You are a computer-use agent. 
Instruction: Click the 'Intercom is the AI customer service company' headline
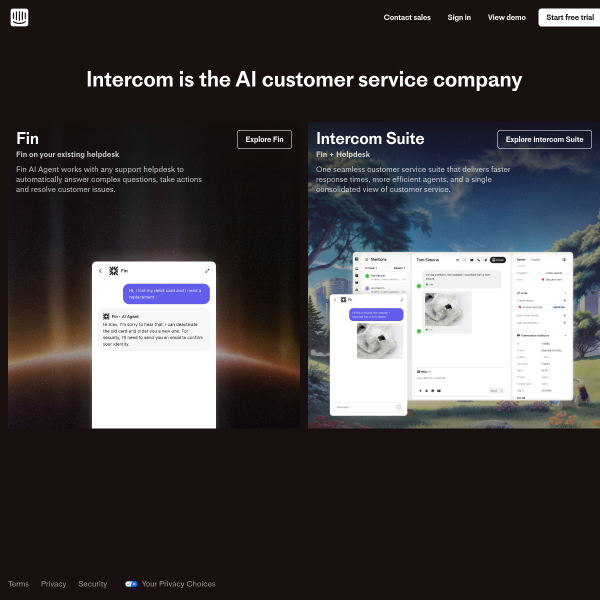(304, 80)
